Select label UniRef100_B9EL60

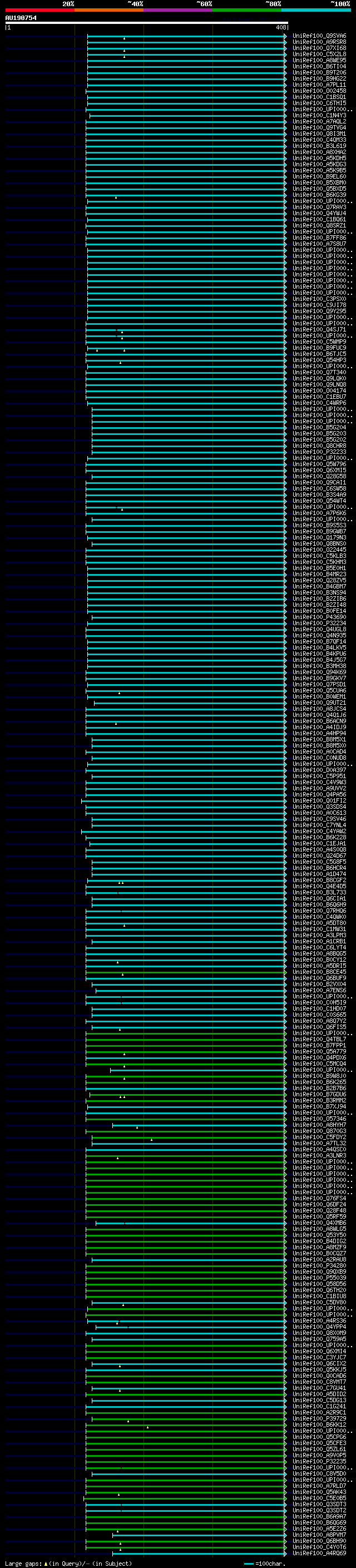pyautogui.click(x=319, y=176)
